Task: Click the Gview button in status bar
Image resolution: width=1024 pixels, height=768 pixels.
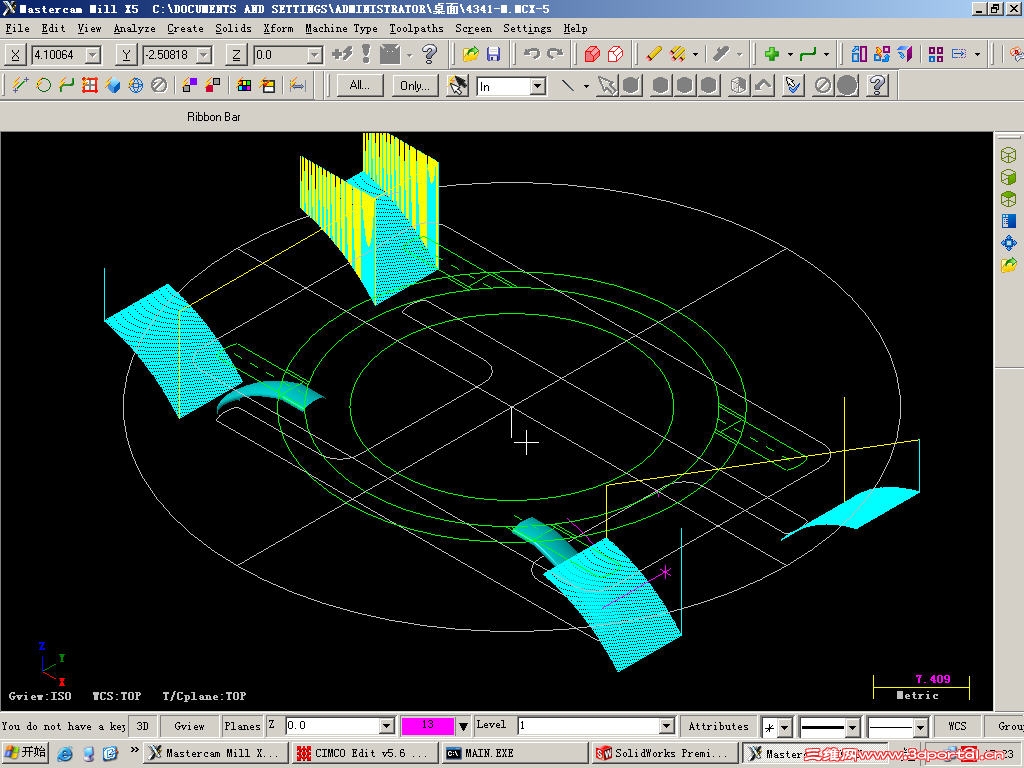Action: pos(189,726)
